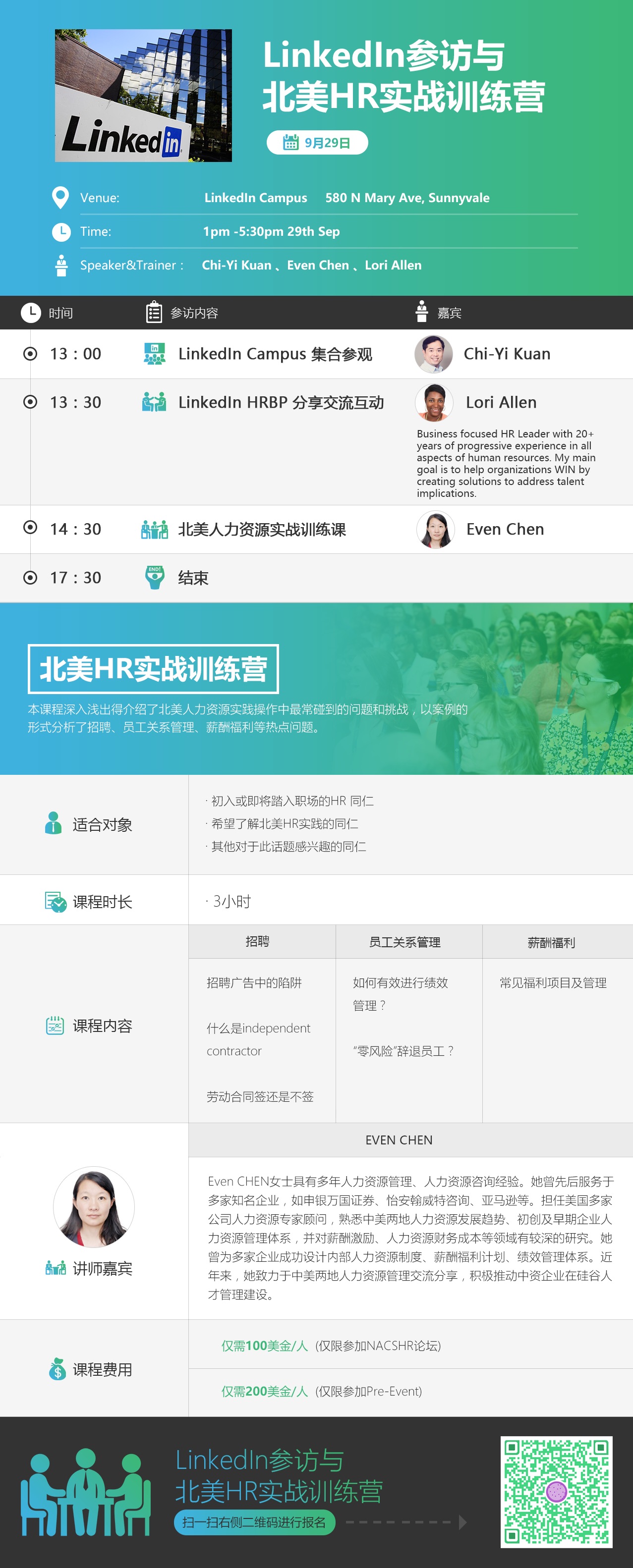The height and width of the screenshot is (1568, 633).
Task: Click the 招聘 column header
Action: pyautogui.click(x=262, y=942)
